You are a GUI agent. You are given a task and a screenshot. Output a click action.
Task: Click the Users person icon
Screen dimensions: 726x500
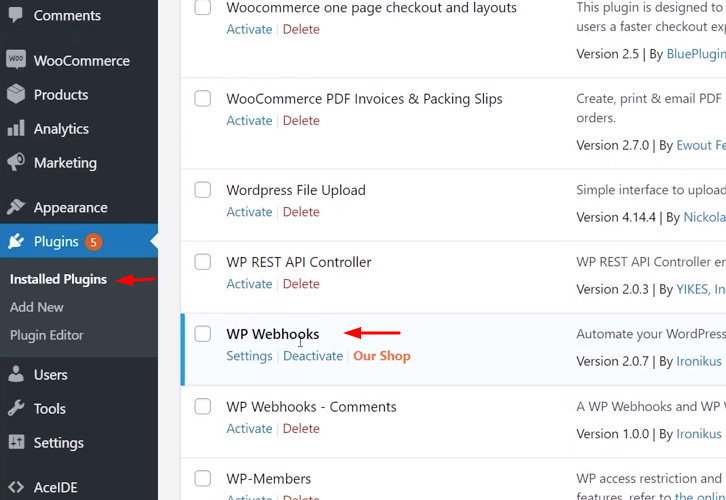point(16,374)
